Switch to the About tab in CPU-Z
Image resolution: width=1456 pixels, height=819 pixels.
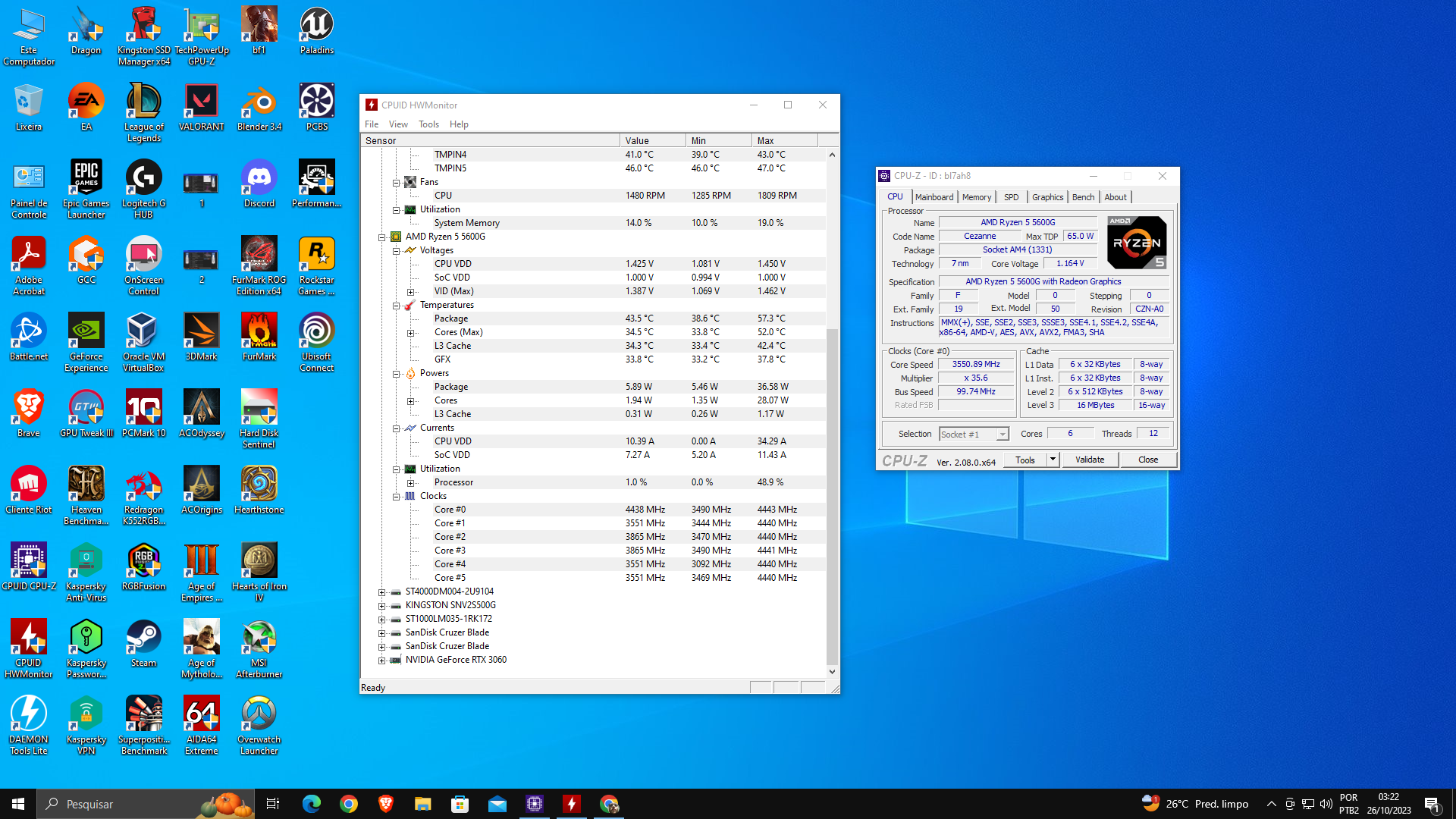[x=1116, y=197]
